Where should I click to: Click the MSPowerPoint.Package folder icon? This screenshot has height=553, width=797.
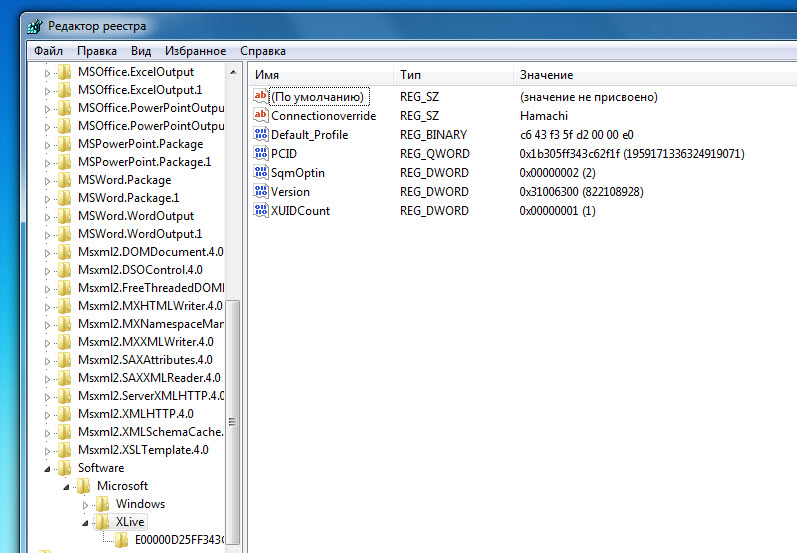65,144
